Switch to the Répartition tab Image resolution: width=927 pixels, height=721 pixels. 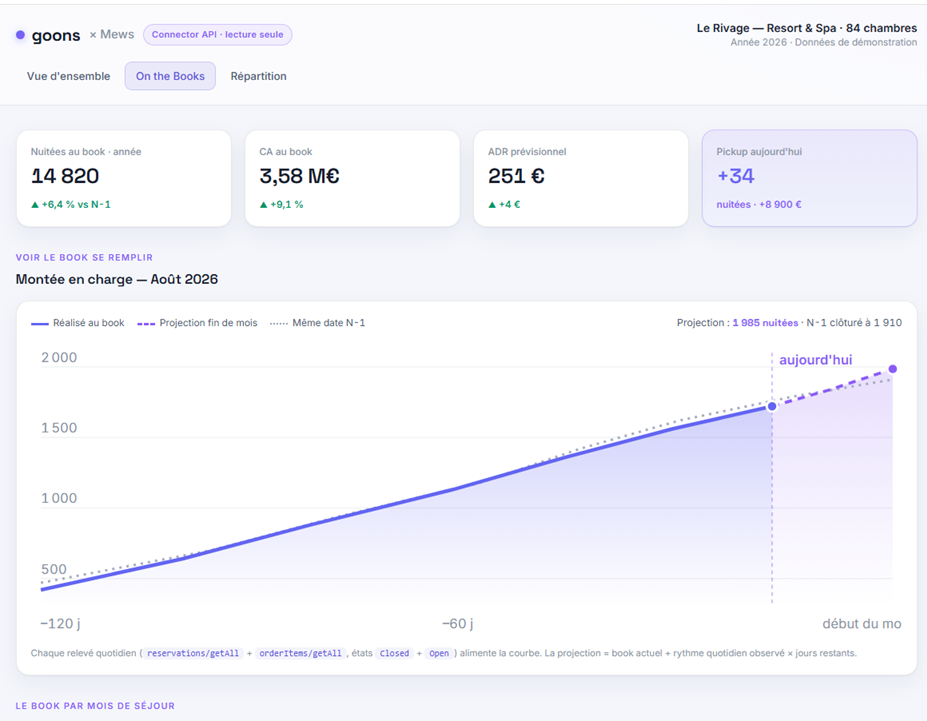[x=258, y=76]
